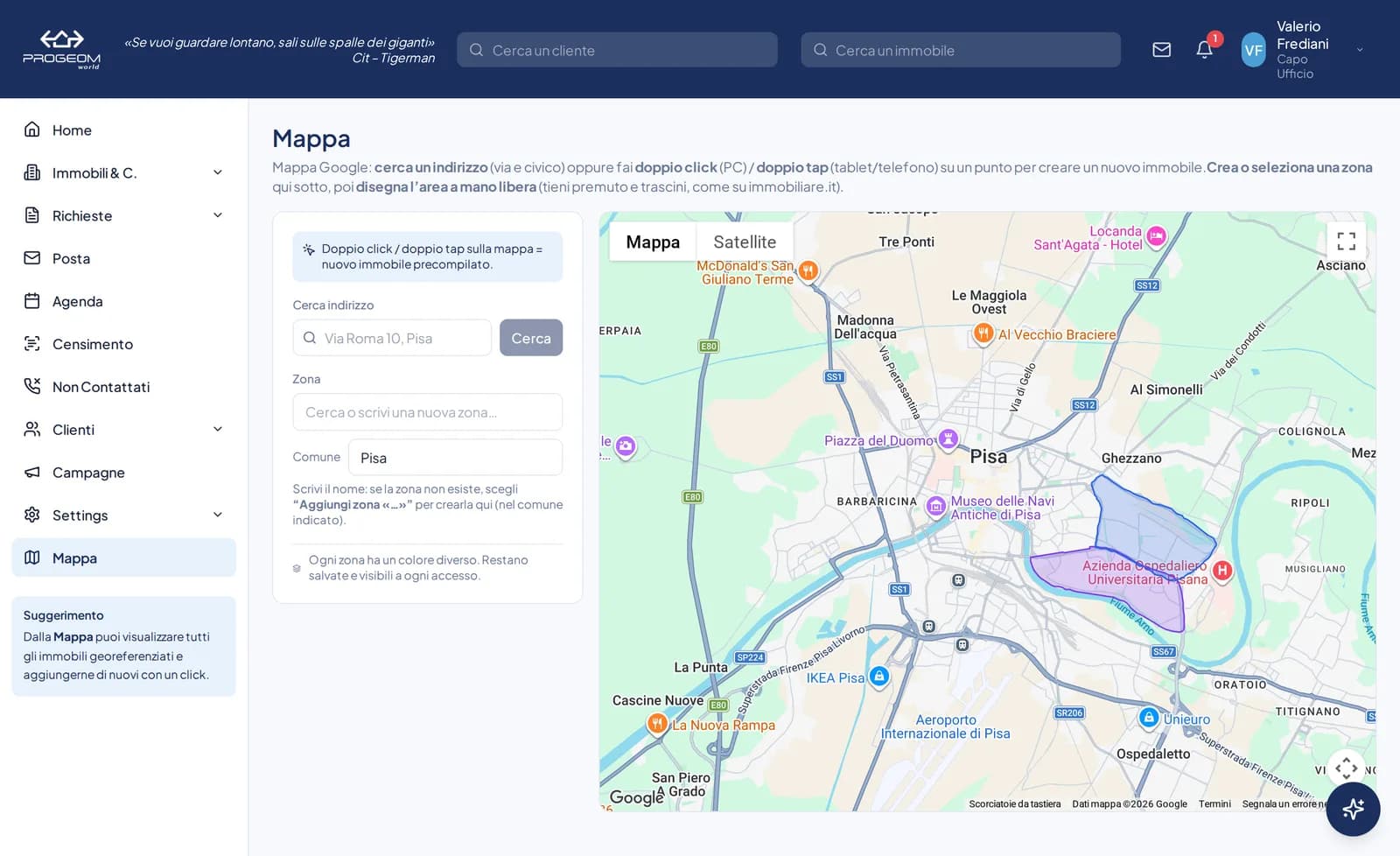The height and width of the screenshot is (856, 1400).
Task: Click the Via Roma 10, Pisa address field
Action: [x=392, y=338]
